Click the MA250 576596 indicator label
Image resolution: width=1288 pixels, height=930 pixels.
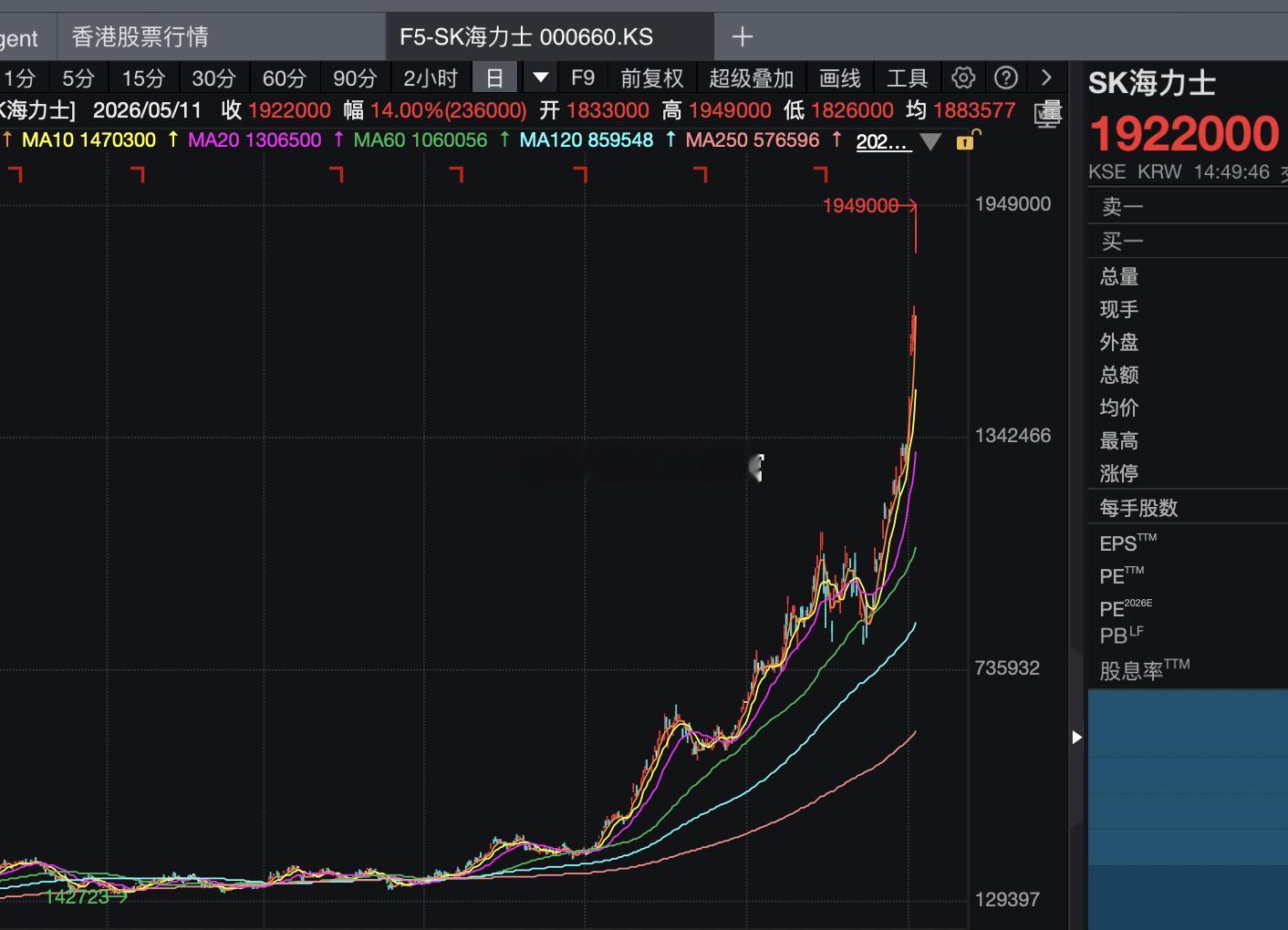[x=753, y=140]
